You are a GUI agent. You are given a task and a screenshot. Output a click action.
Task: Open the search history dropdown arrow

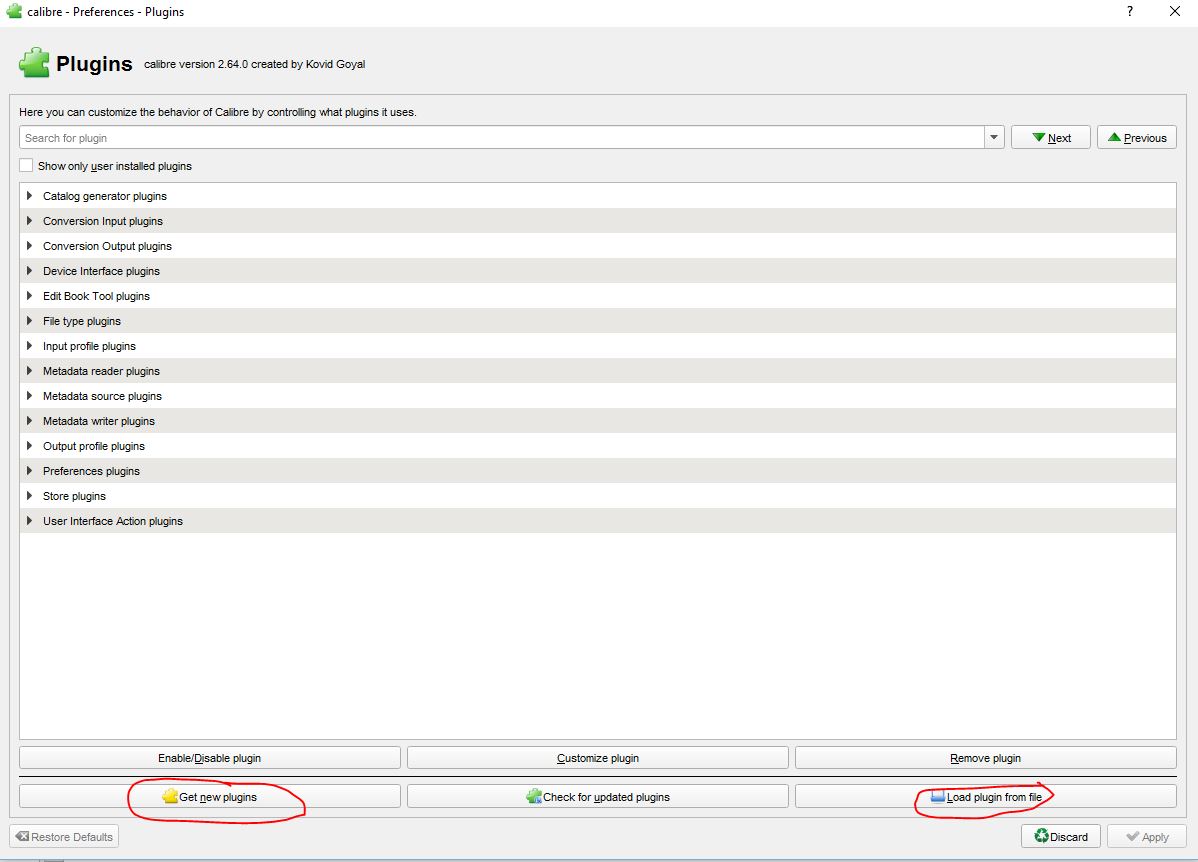point(993,138)
